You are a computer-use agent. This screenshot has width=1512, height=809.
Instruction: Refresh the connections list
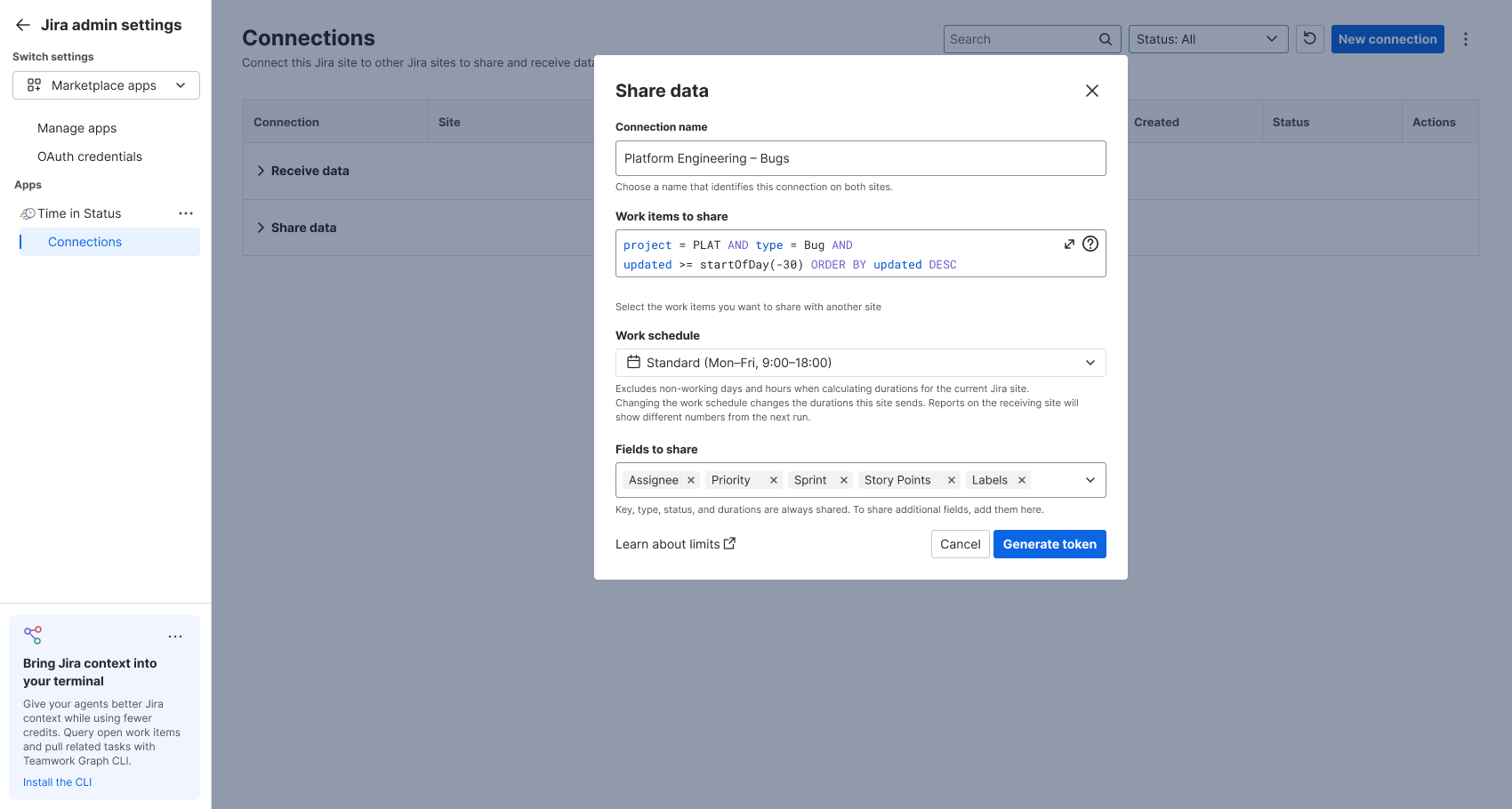1309,39
